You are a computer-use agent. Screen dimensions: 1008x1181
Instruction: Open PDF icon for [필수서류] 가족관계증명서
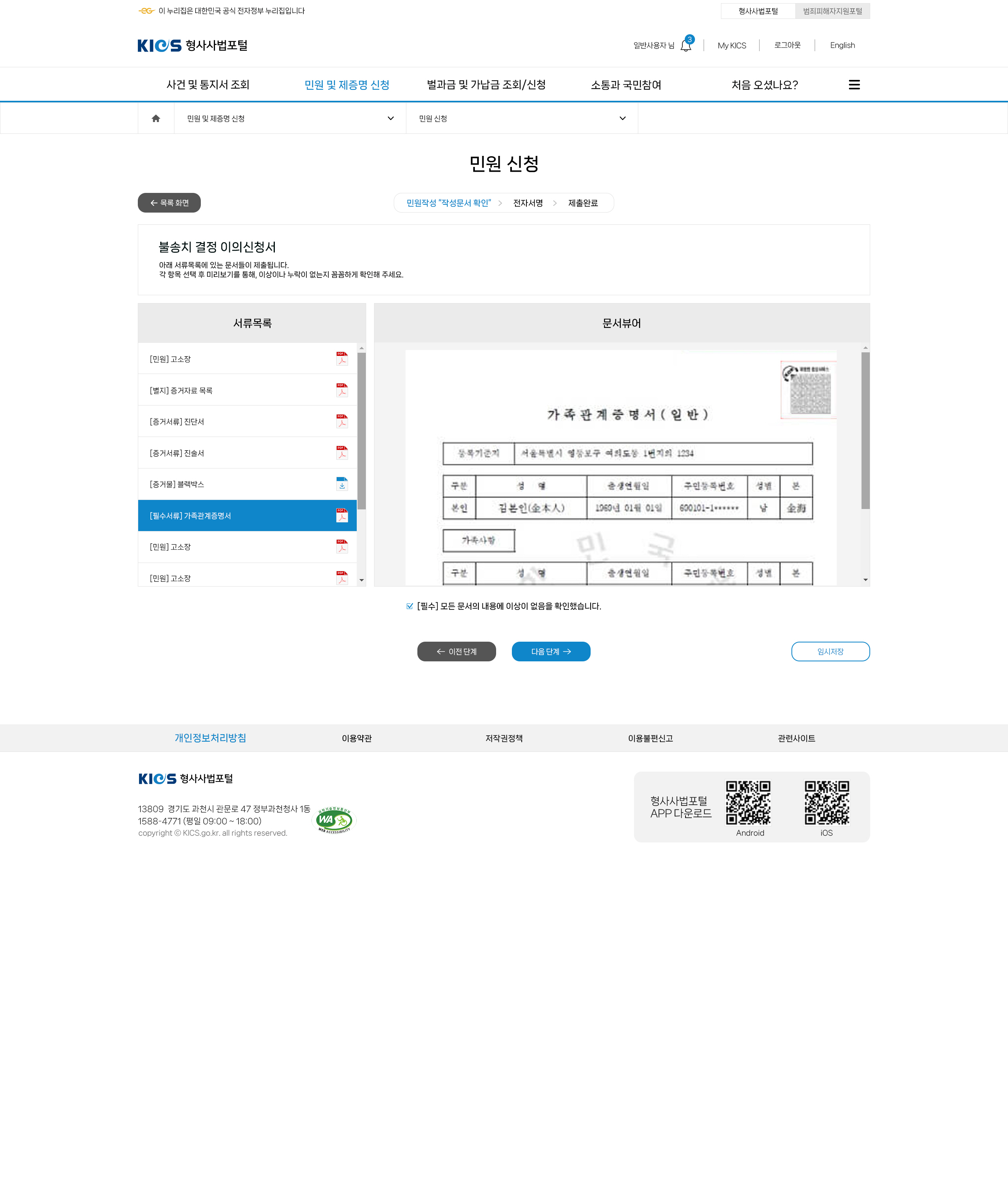(341, 515)
